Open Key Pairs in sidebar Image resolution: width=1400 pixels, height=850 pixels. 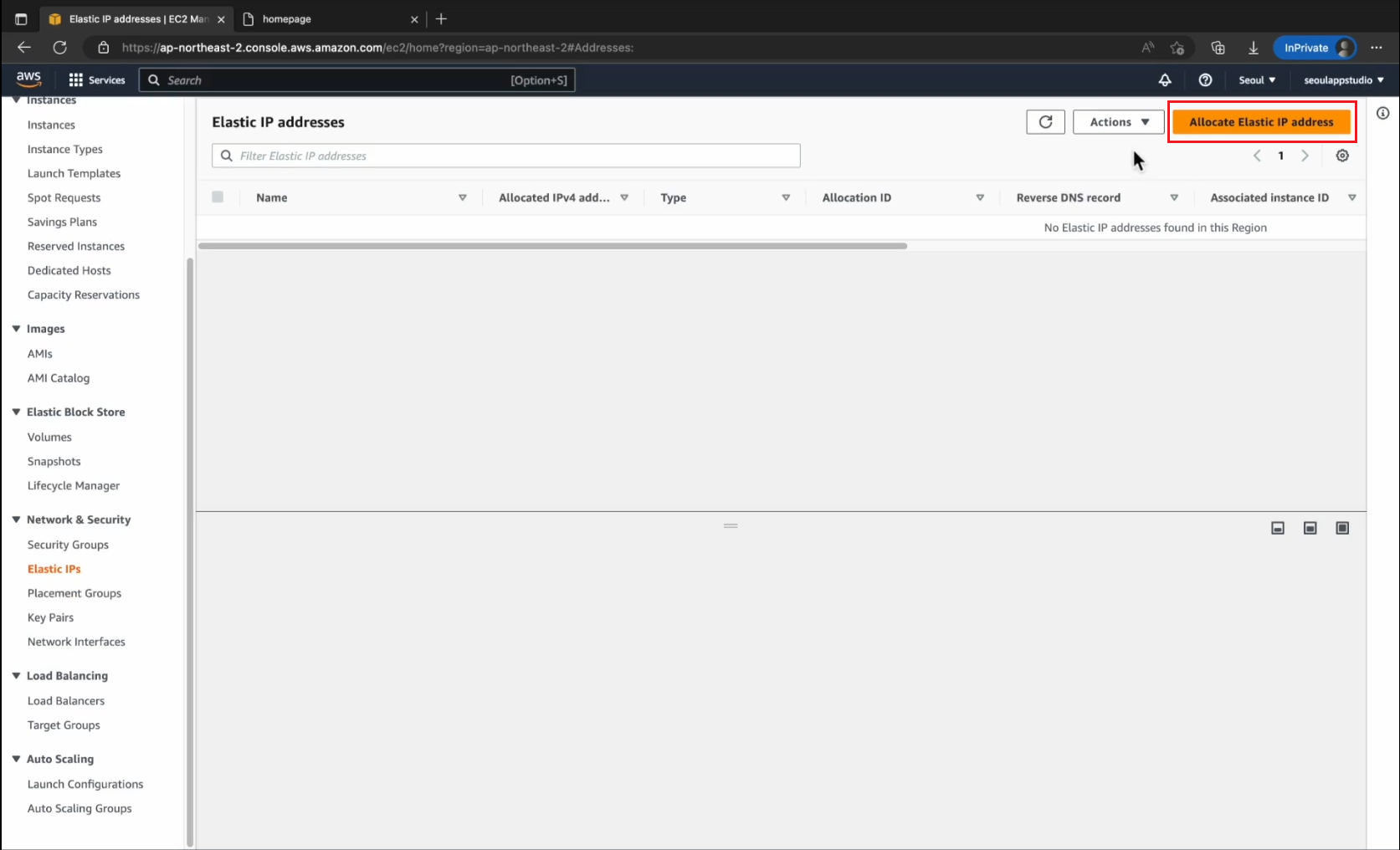(x=50, y=617)
